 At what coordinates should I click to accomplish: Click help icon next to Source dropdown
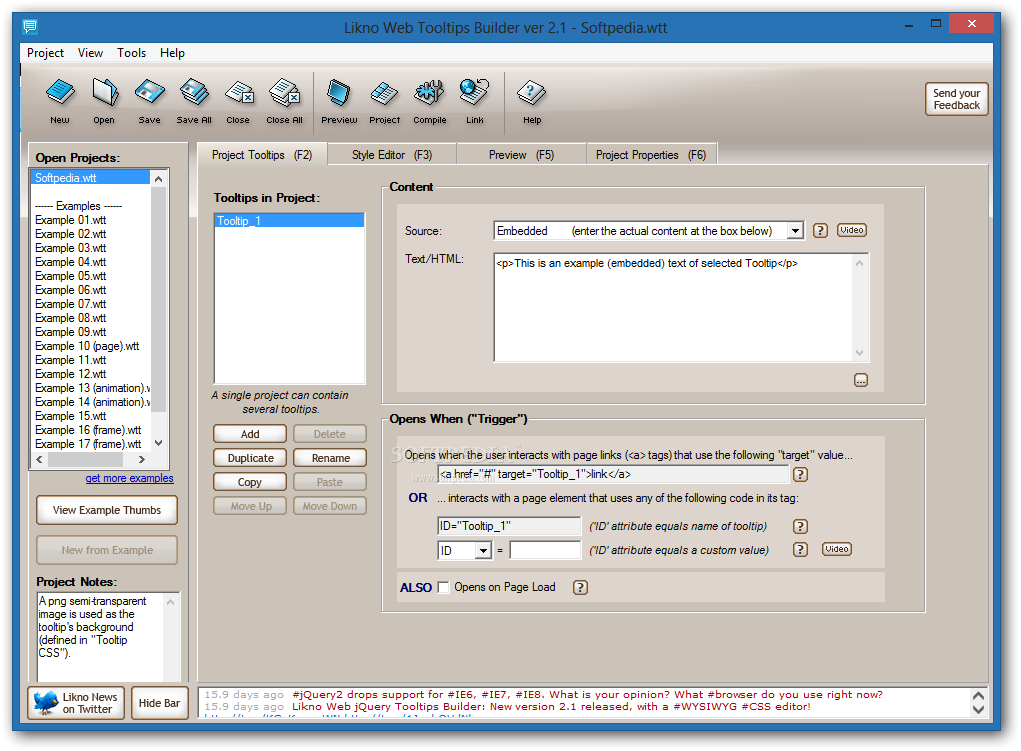820,231
